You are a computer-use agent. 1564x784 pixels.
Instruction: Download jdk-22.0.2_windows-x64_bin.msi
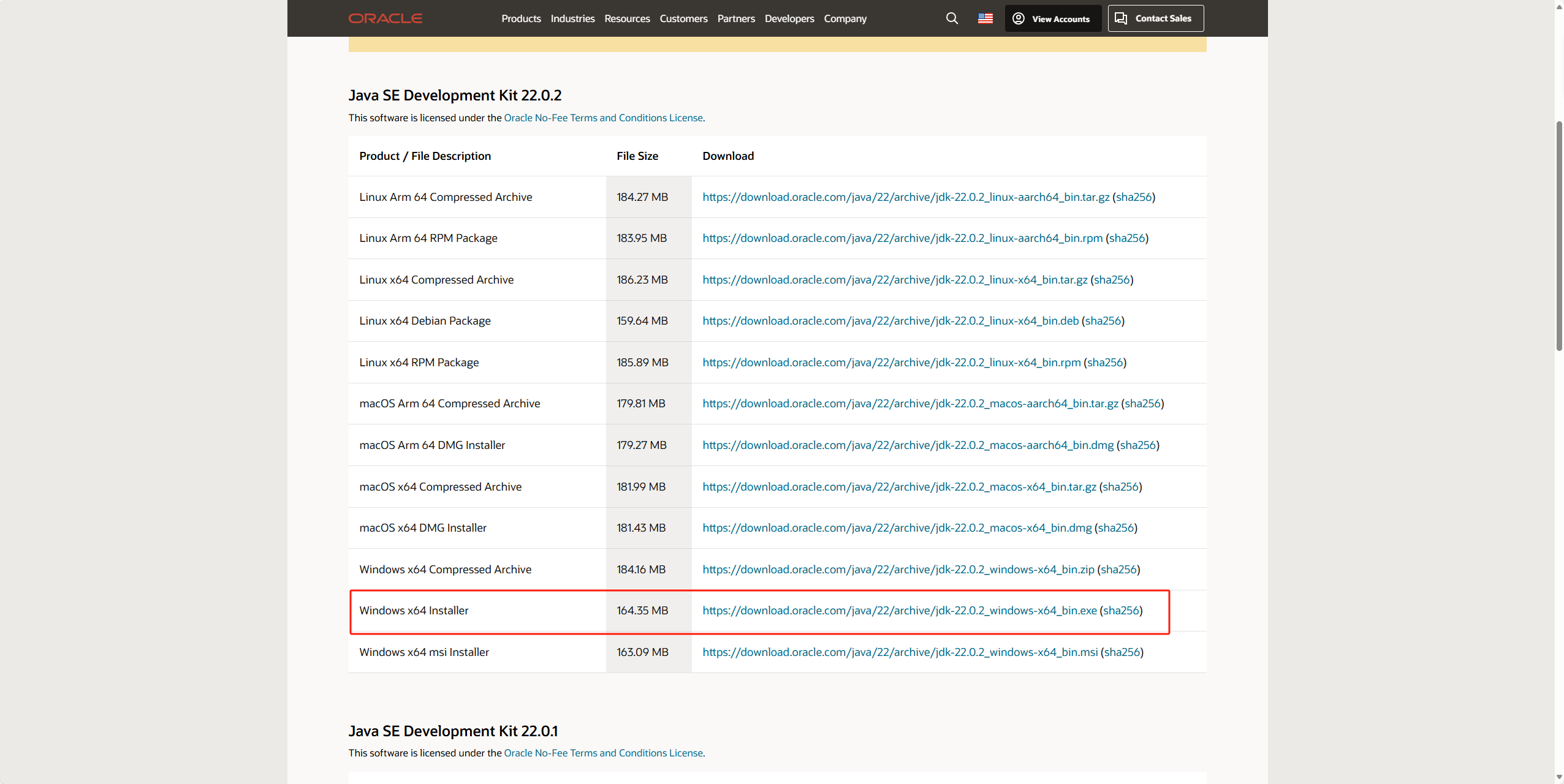[x=900, y=652]
